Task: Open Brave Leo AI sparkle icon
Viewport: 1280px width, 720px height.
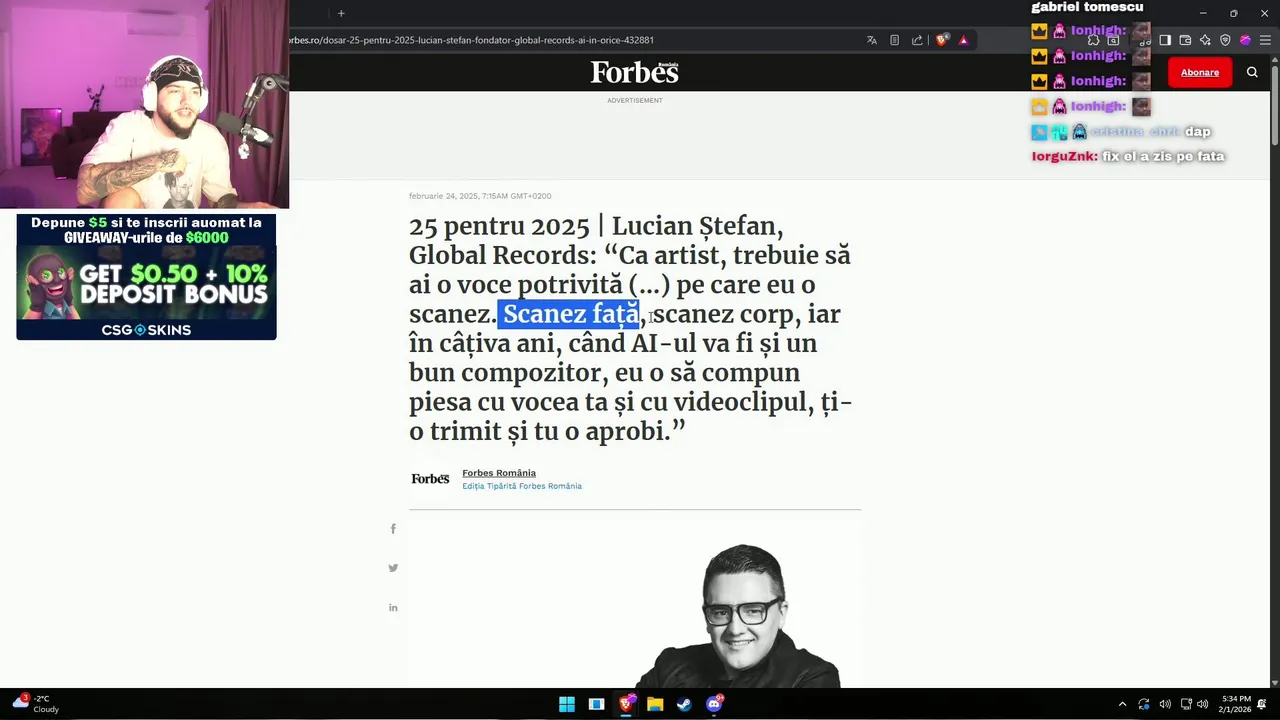Action: tap(1205, 40)
